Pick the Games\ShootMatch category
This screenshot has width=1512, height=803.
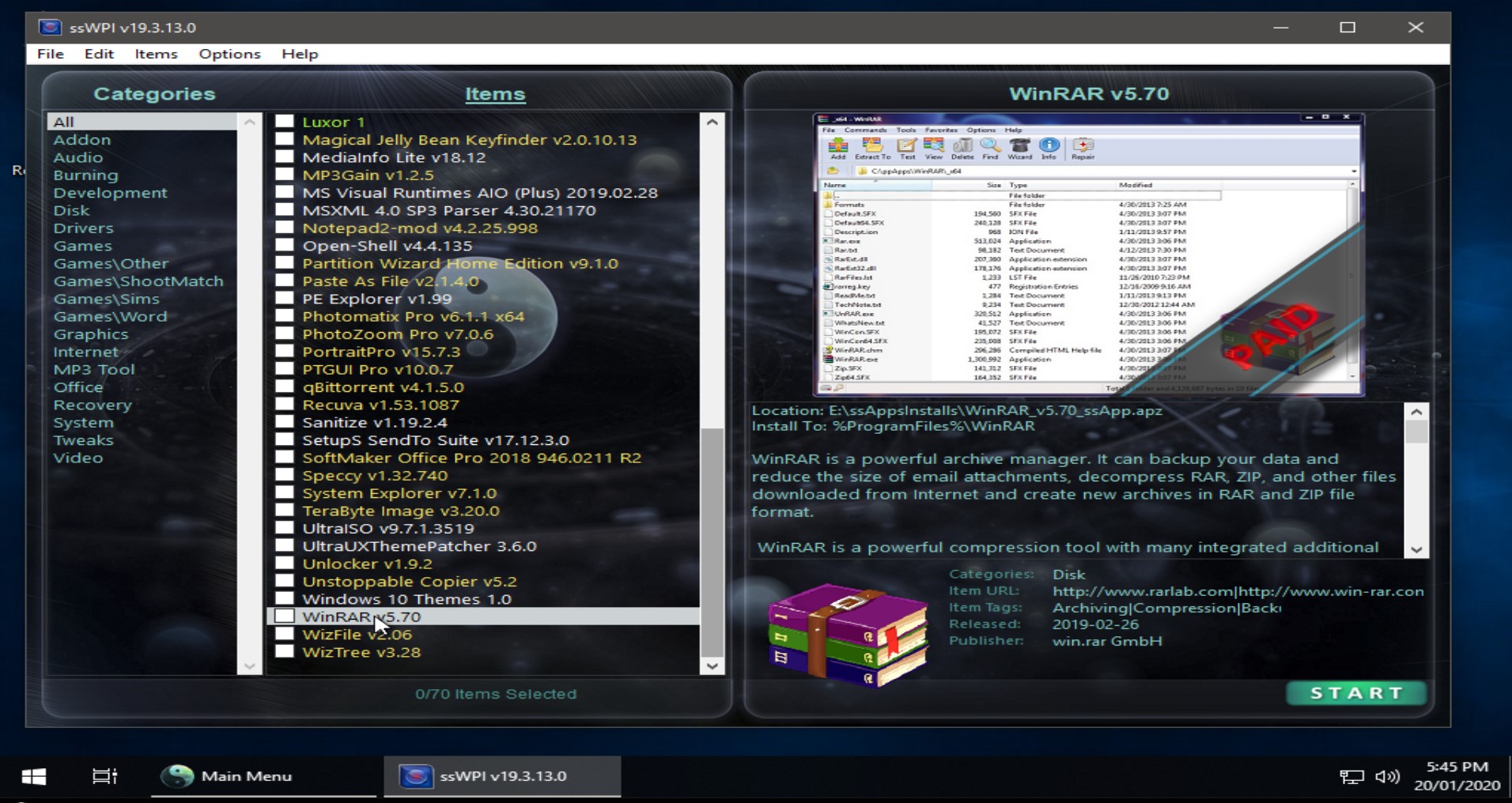138,281
